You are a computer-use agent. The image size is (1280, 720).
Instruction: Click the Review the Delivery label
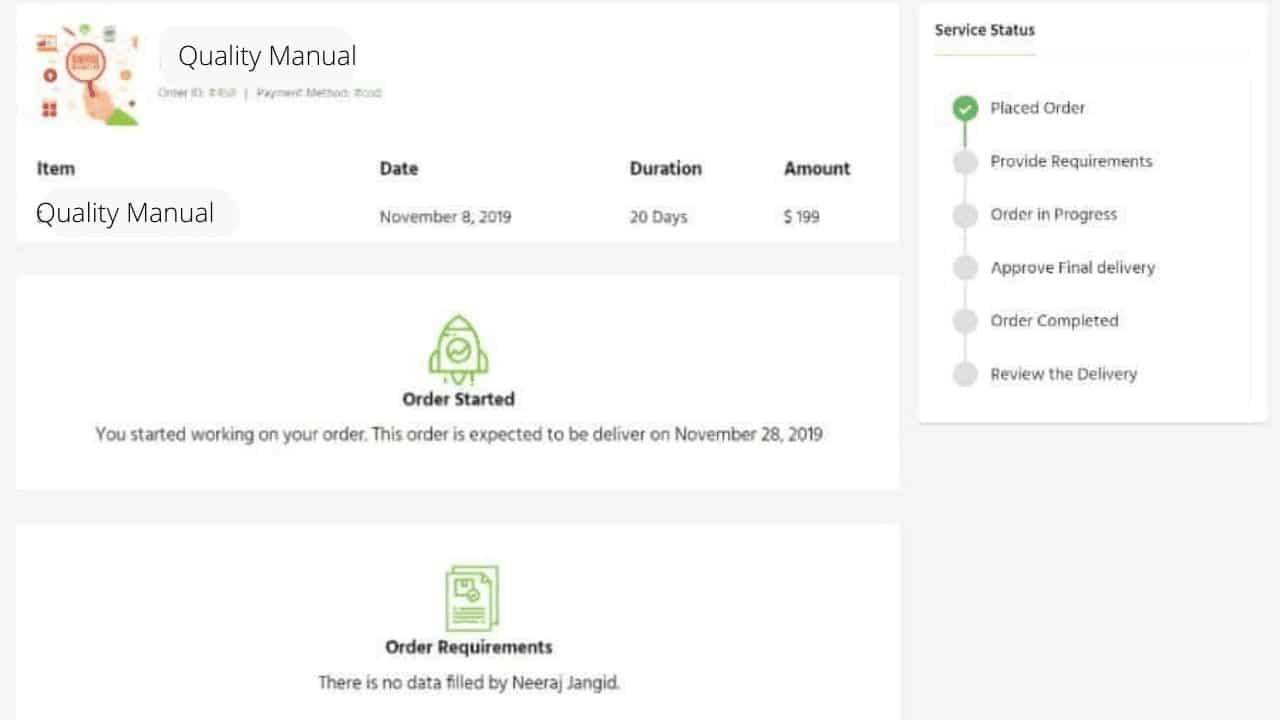coord(1064,374)
